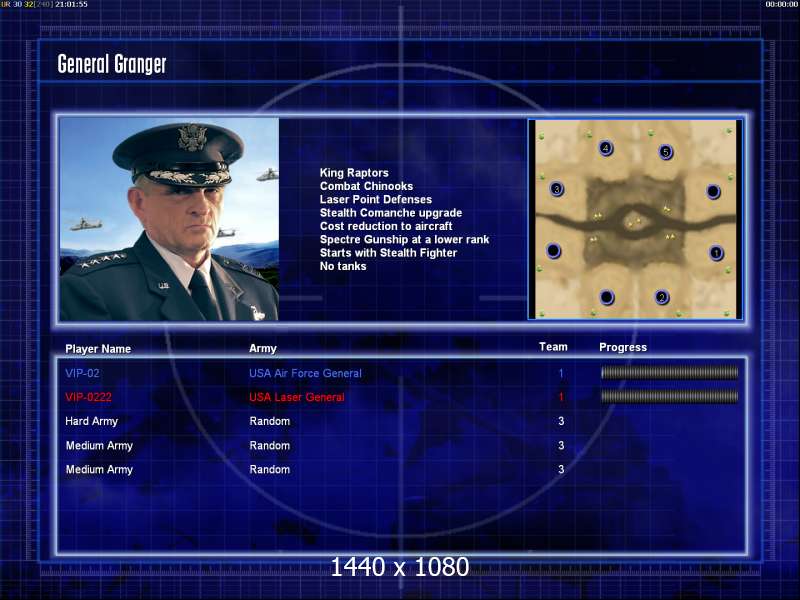Click the General Granger title

tap(112, 64)
